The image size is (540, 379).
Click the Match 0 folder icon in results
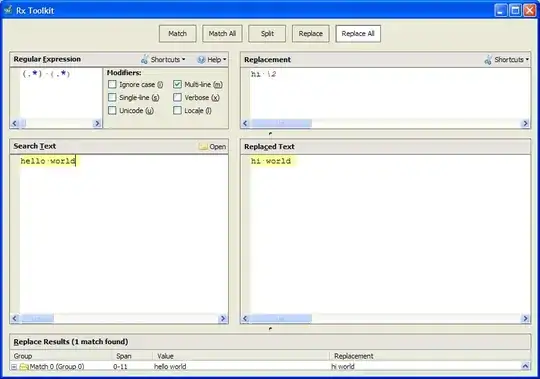[x=24, y=367]
